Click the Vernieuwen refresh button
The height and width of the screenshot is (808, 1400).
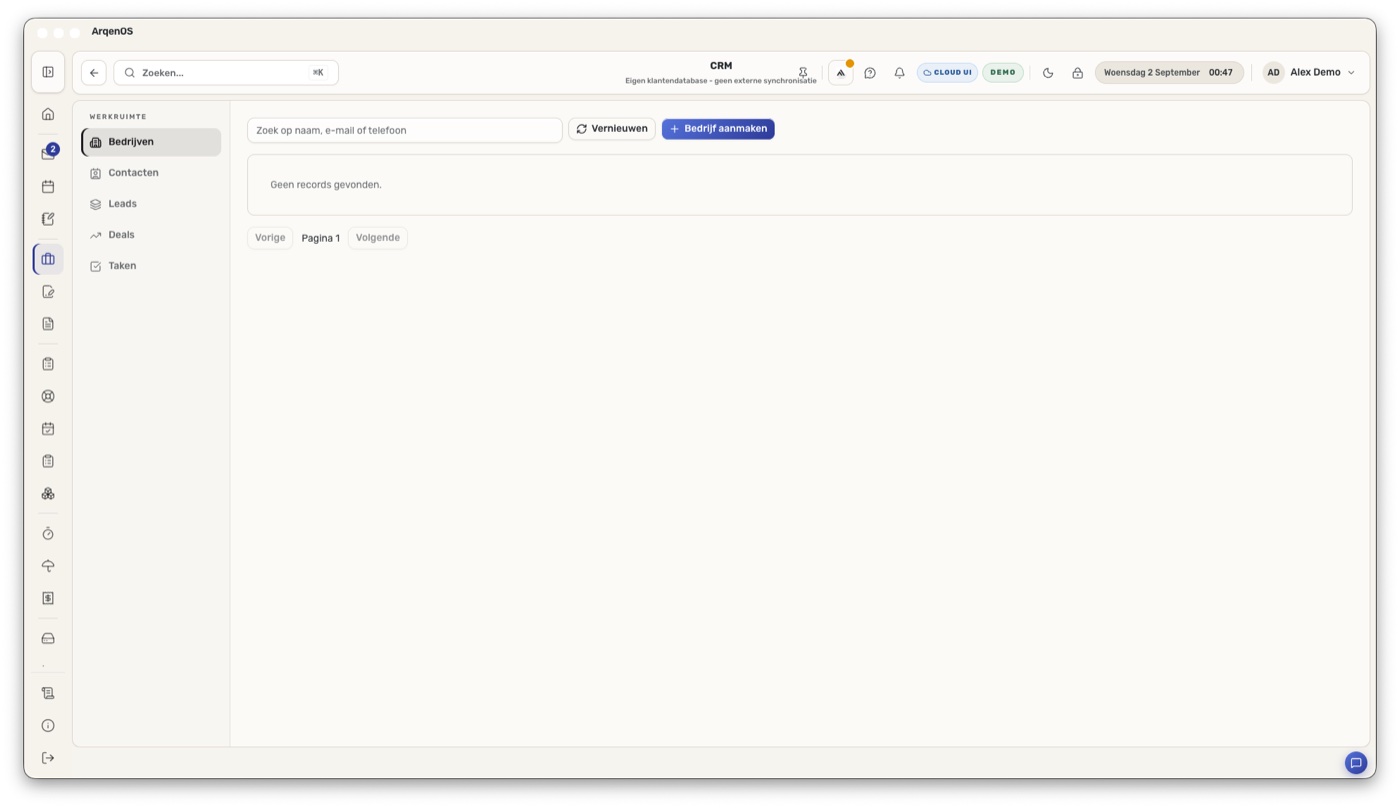[612, 129]
